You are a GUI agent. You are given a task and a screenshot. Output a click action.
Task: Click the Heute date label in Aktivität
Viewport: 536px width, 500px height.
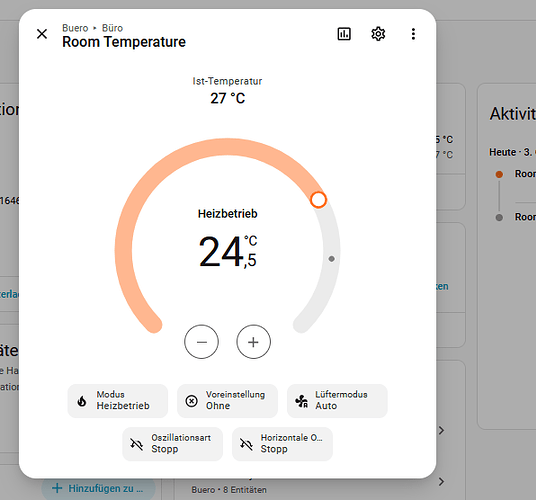click(x=512, y=152)
